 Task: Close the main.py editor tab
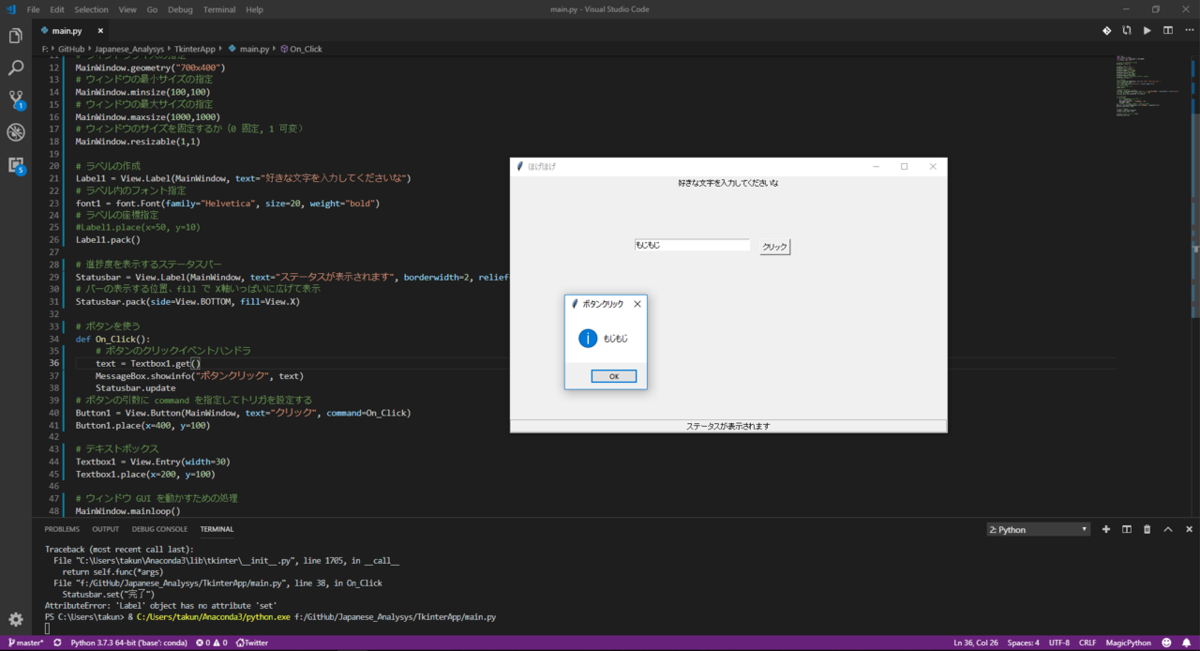[100, 31]
